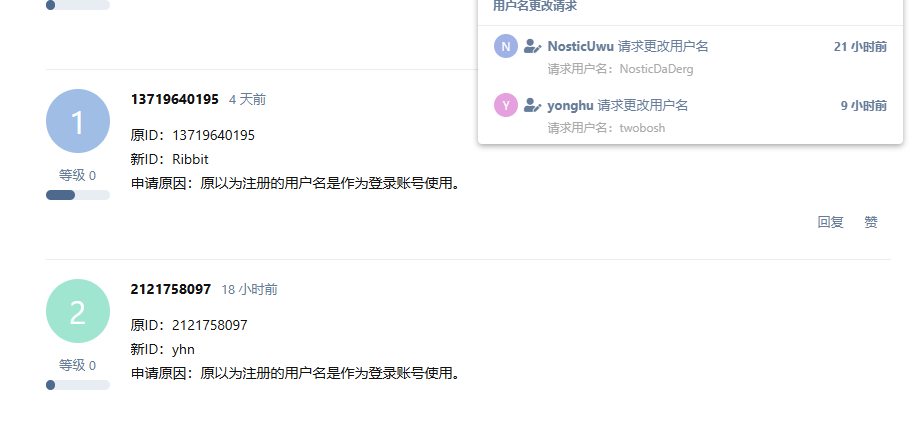Click the 18 小时前 post timestamp
Screen dimensions: 914x443
click(249, 289)
